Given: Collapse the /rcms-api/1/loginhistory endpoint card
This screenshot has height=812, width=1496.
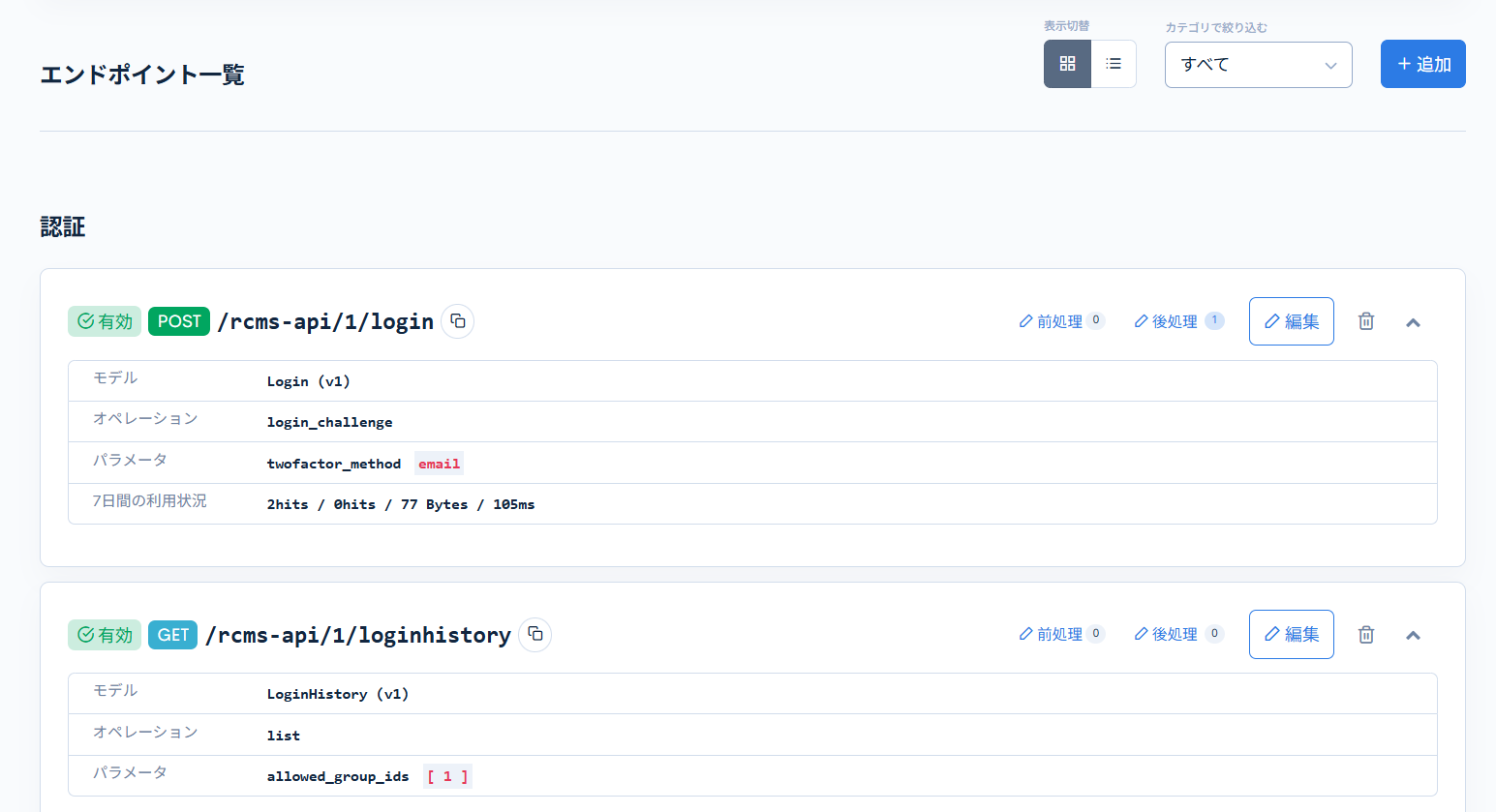Looking at the screenshot, I should click(x=1413, y=634).
